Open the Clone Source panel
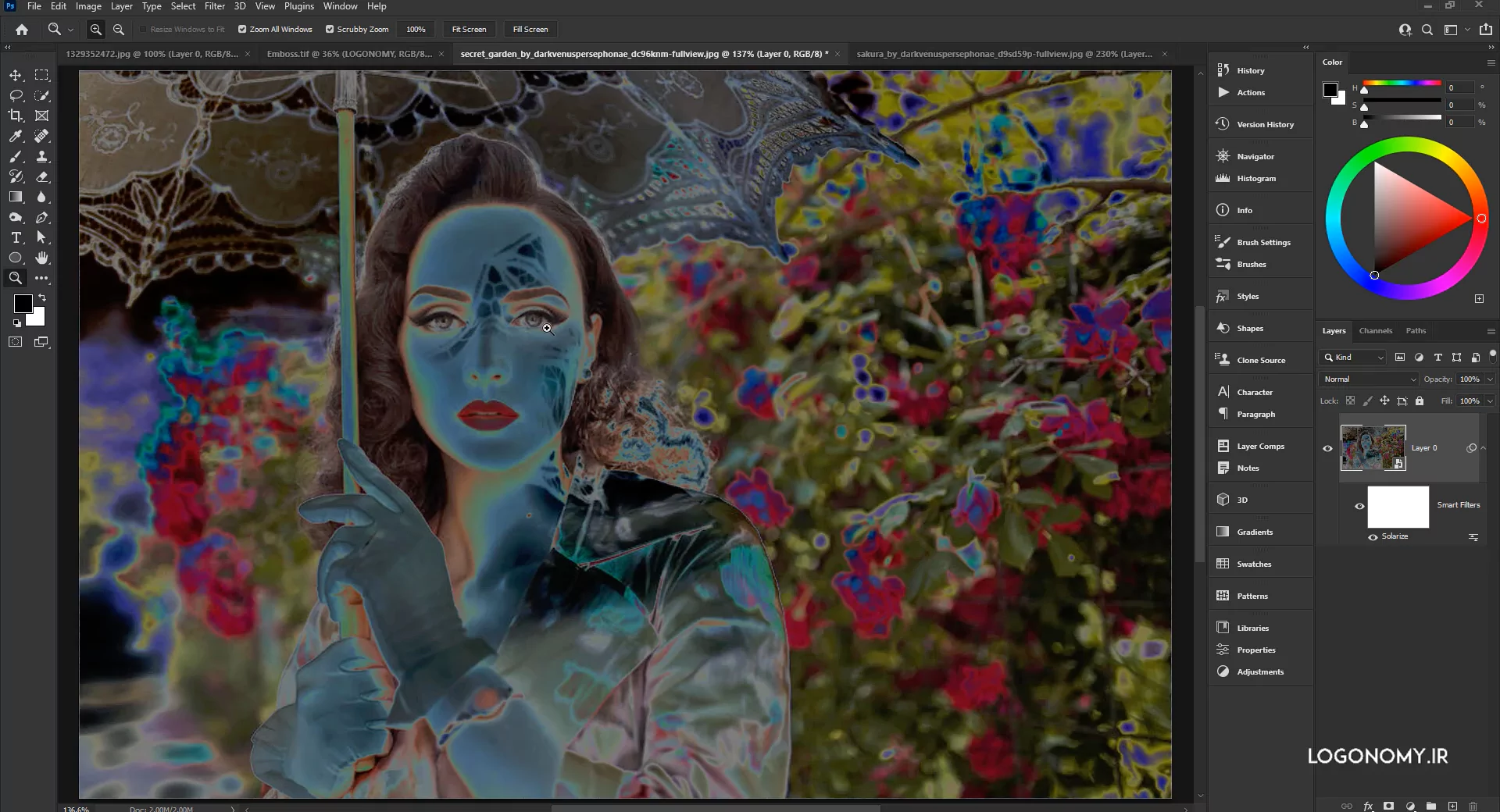The image size is (1500, 812). (x=1259, y=360)
